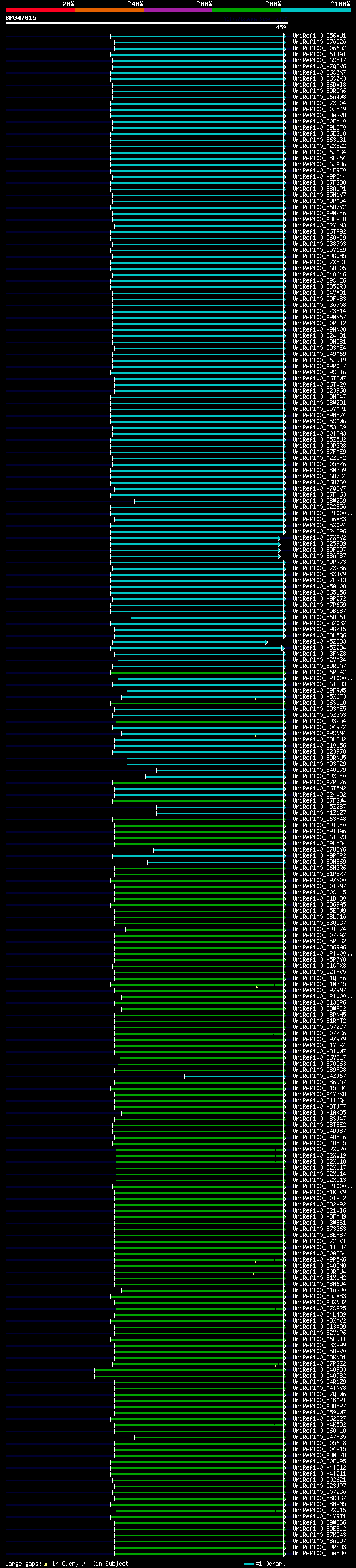Select hit label UniRef100_Q8LK64
The height and width of the screenshot is (1568, 356).
click(319, 159)
